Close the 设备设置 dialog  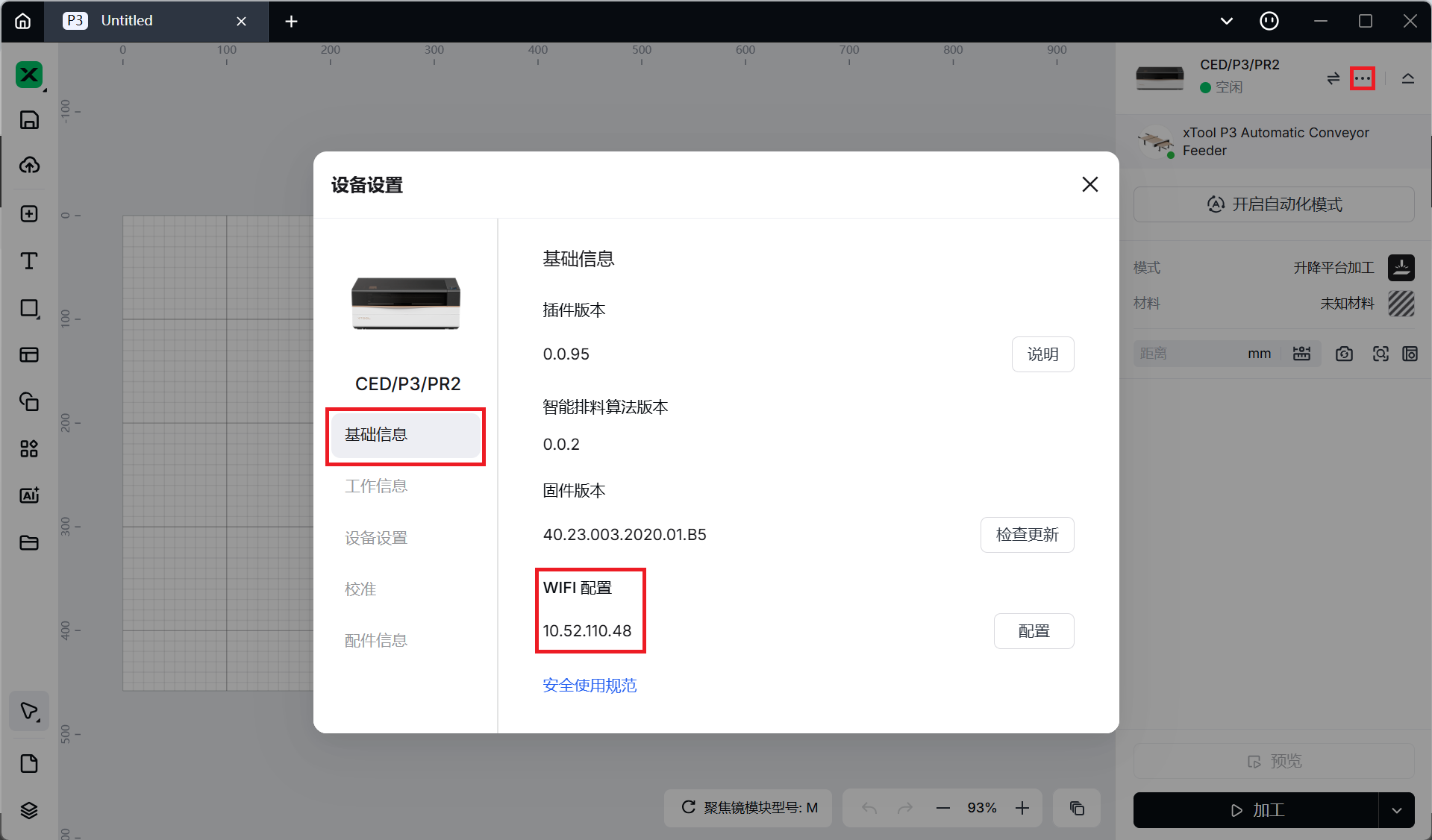coord(1089,184)
